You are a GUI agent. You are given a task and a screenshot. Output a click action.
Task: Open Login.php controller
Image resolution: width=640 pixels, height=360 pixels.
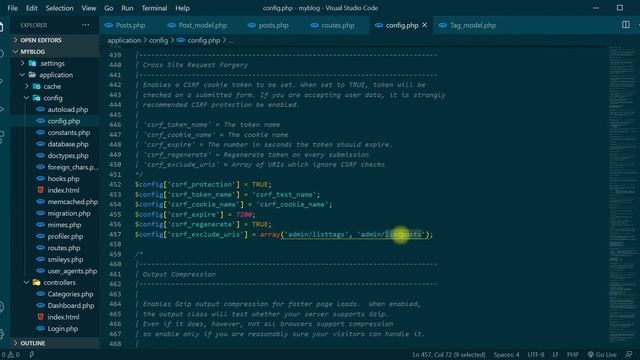point(62,329)
